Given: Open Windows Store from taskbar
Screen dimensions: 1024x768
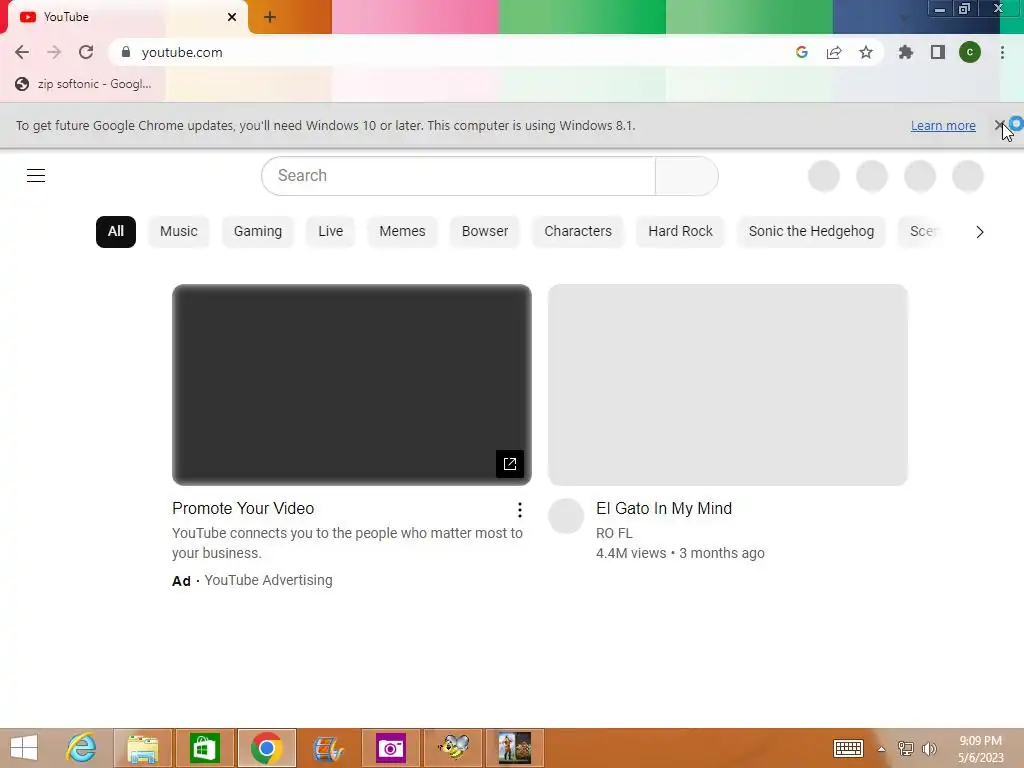Looking at the screenshot, I should [204, 748].
